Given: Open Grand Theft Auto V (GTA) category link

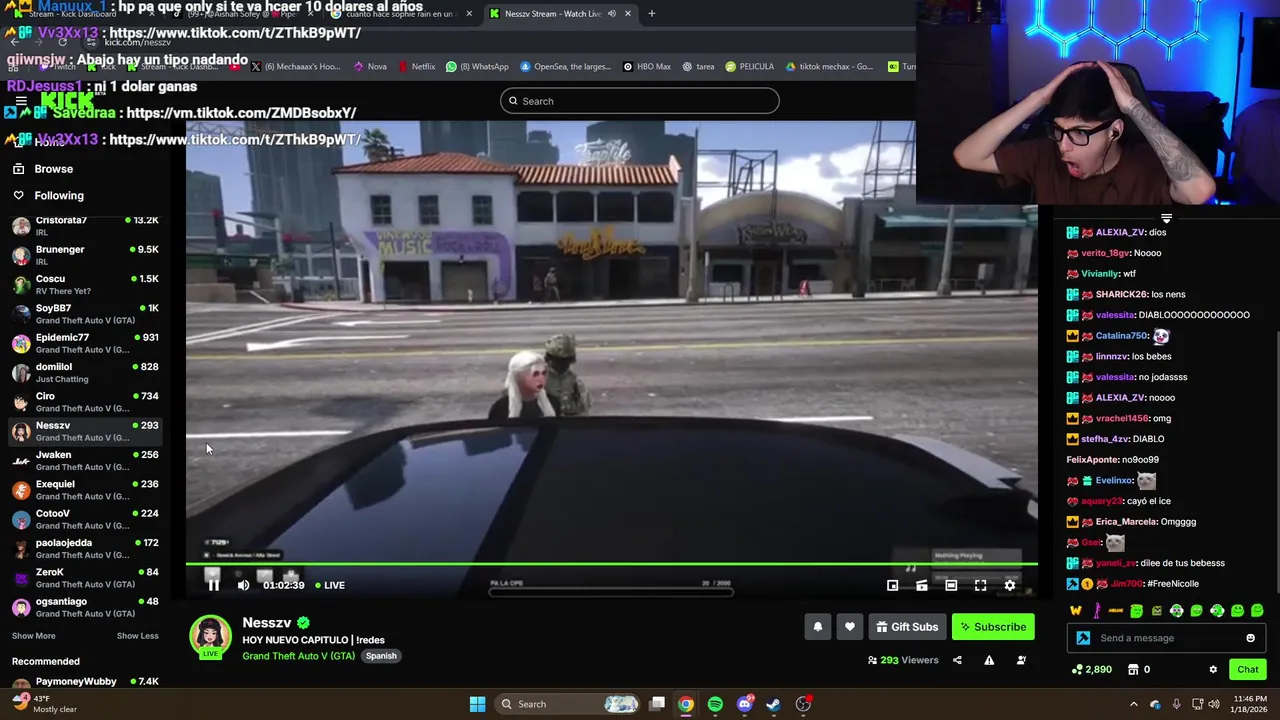Looking at the screenshot, I should coord(298,656).
